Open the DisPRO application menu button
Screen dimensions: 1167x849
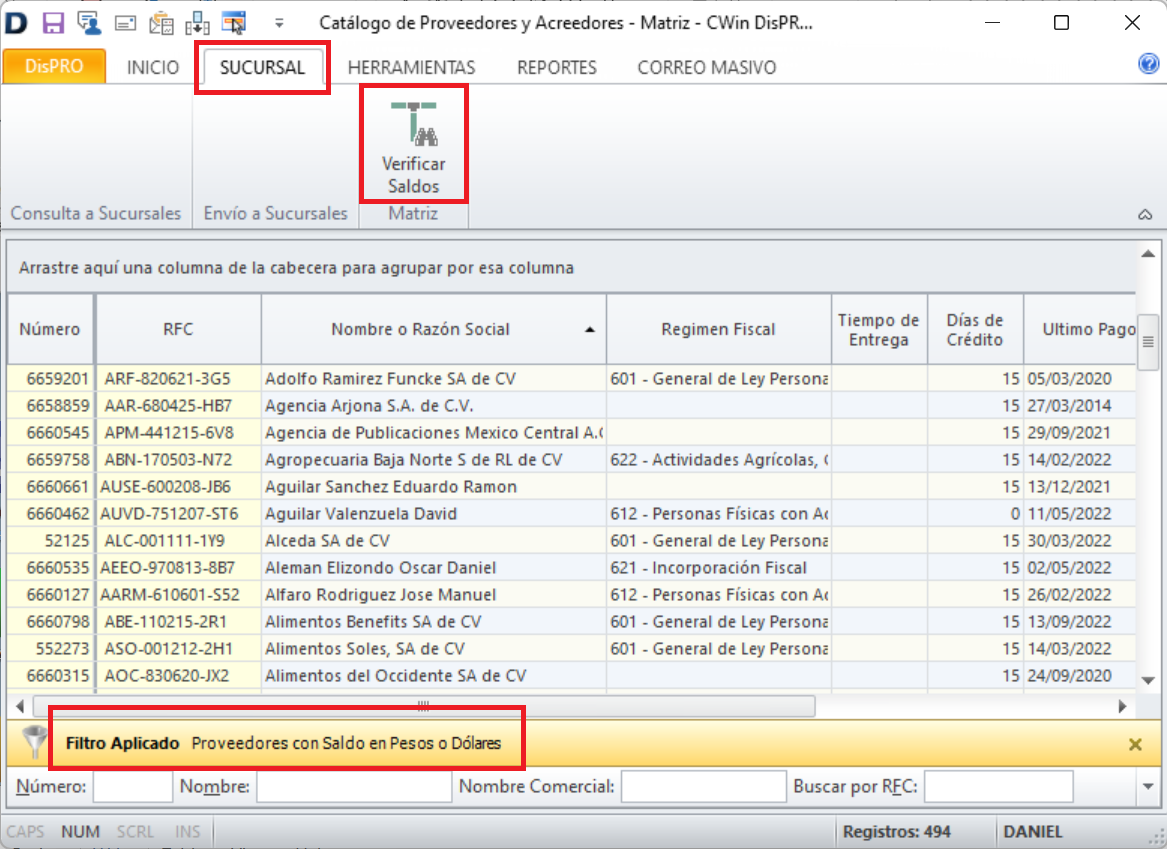pos(55,67)
